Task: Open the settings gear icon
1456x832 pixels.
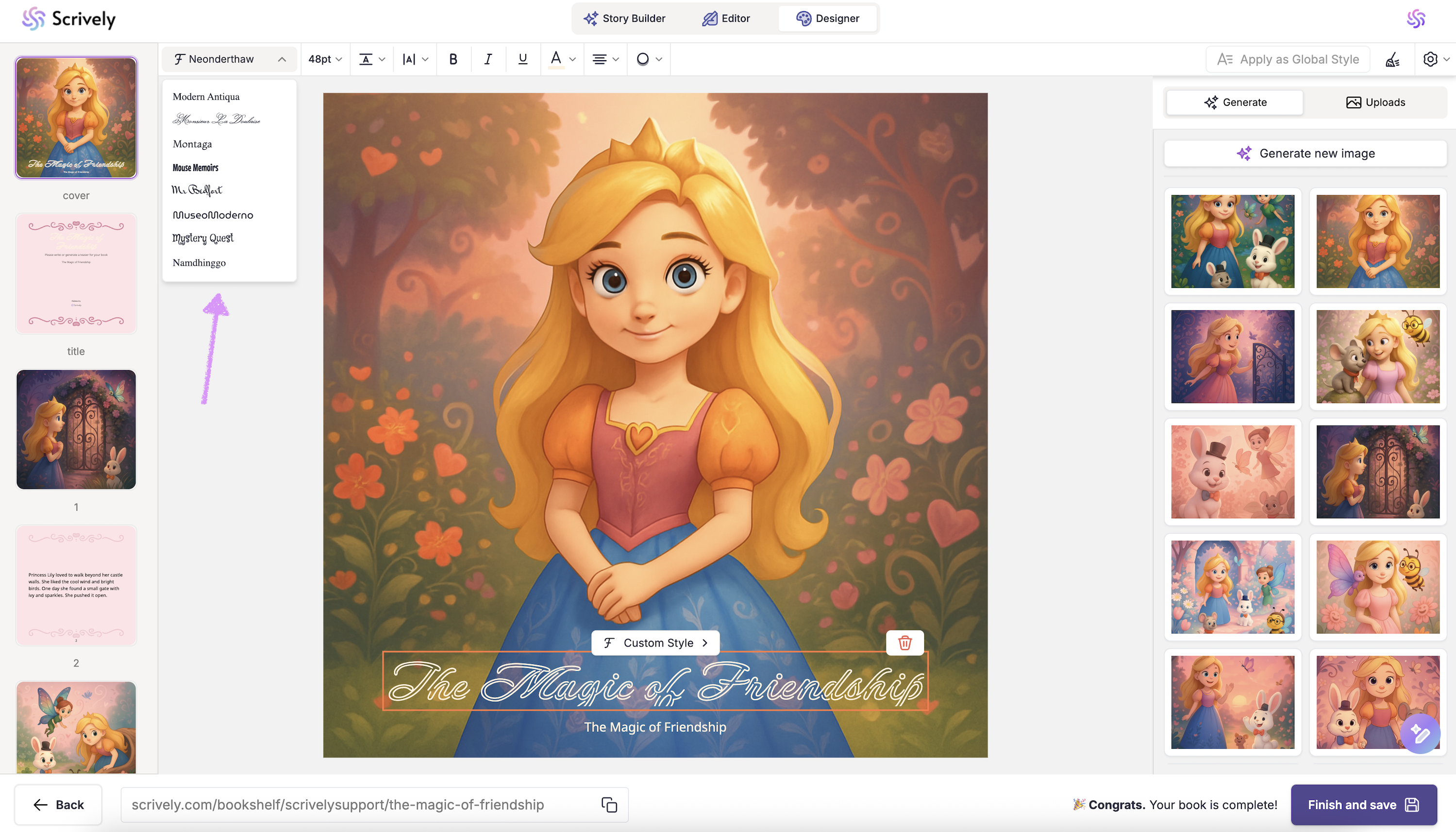Action: 1430,59
